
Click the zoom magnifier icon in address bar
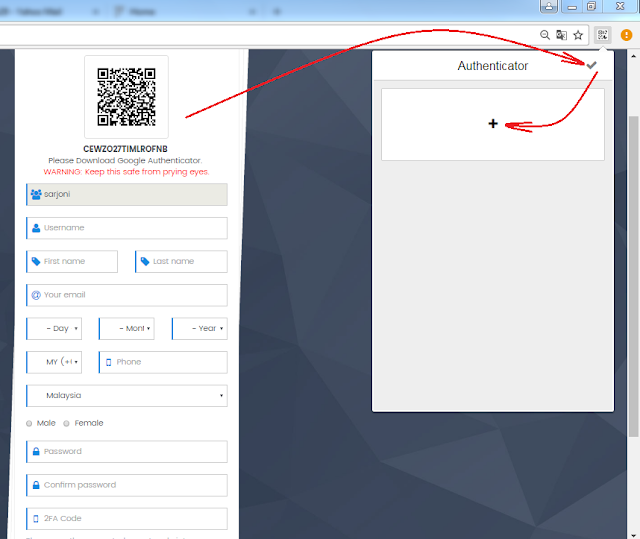point(544,35)
